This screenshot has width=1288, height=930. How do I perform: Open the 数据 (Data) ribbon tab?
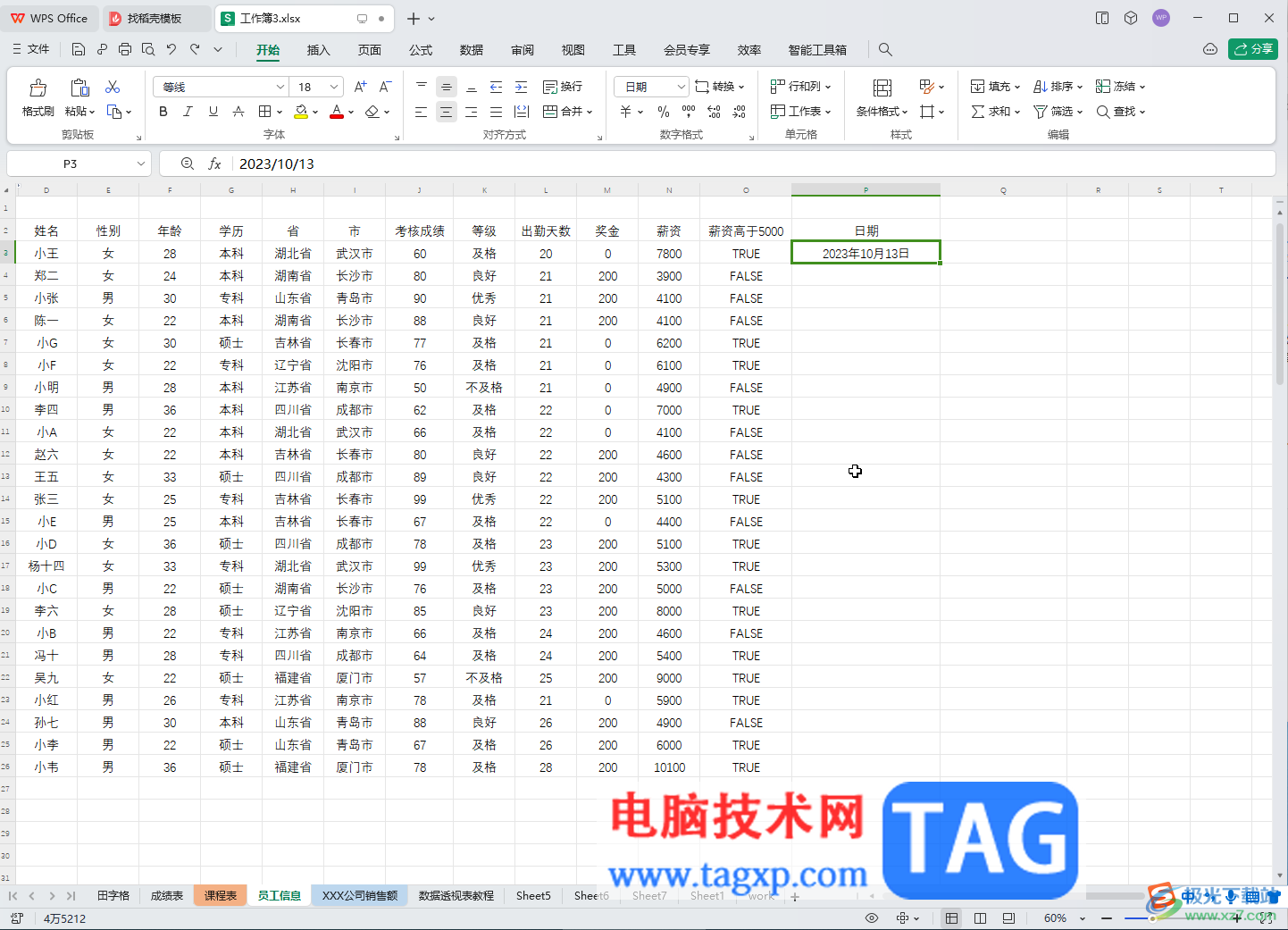point(472,50)
